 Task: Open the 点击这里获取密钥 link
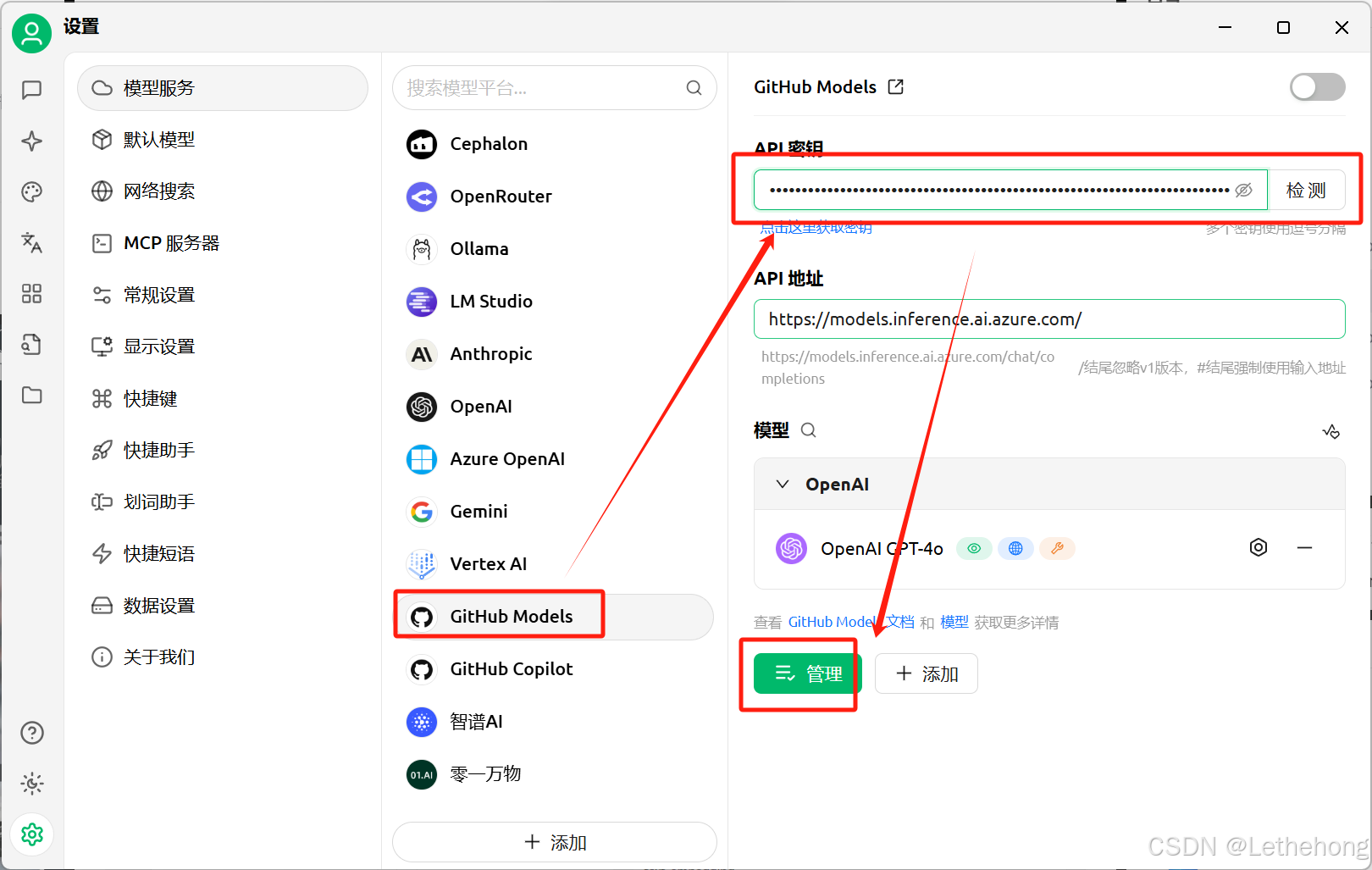point(816,228)
